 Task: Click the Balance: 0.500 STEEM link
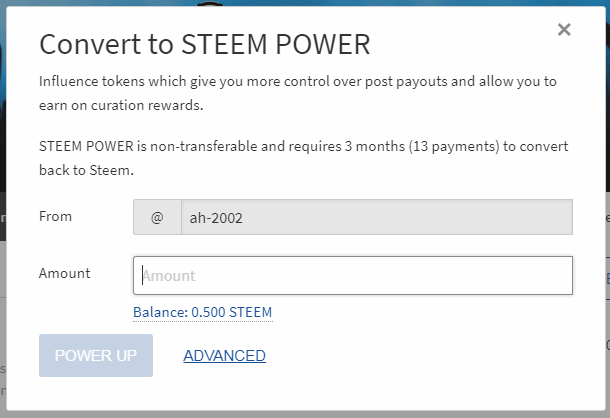pyautogui.click(x=202, y=313)
